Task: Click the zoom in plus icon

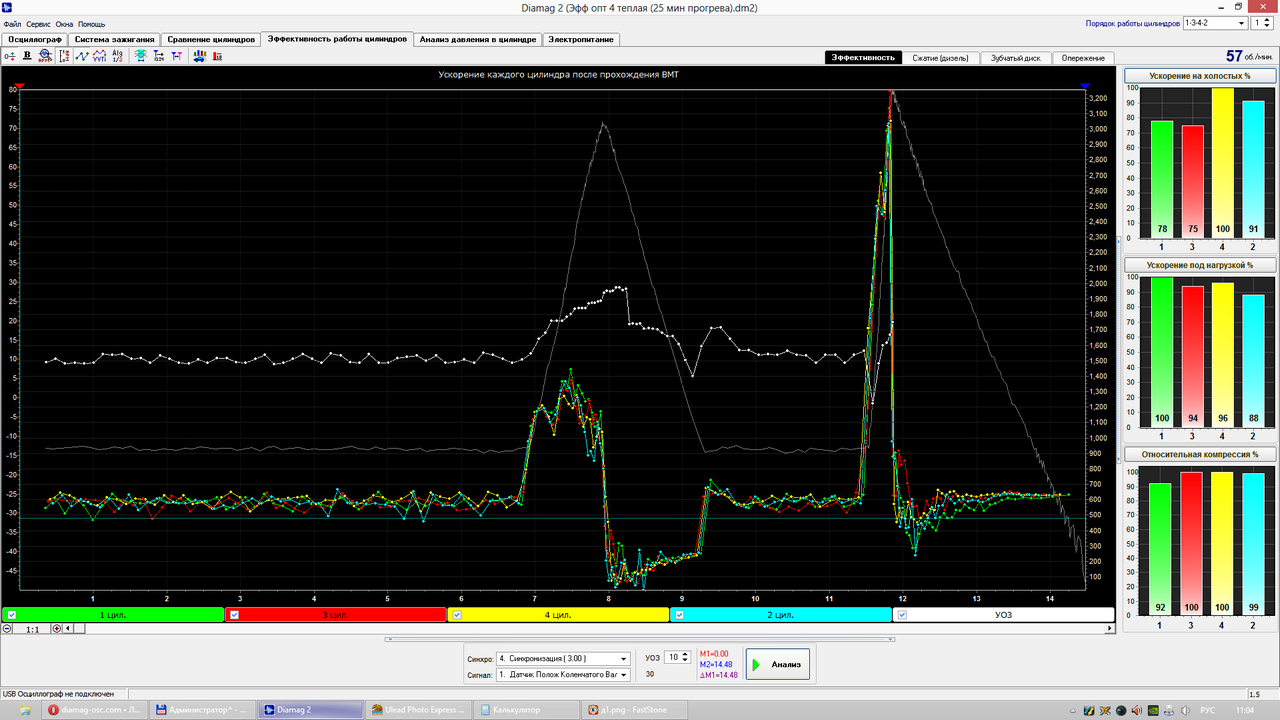Action: coord(56,629)
